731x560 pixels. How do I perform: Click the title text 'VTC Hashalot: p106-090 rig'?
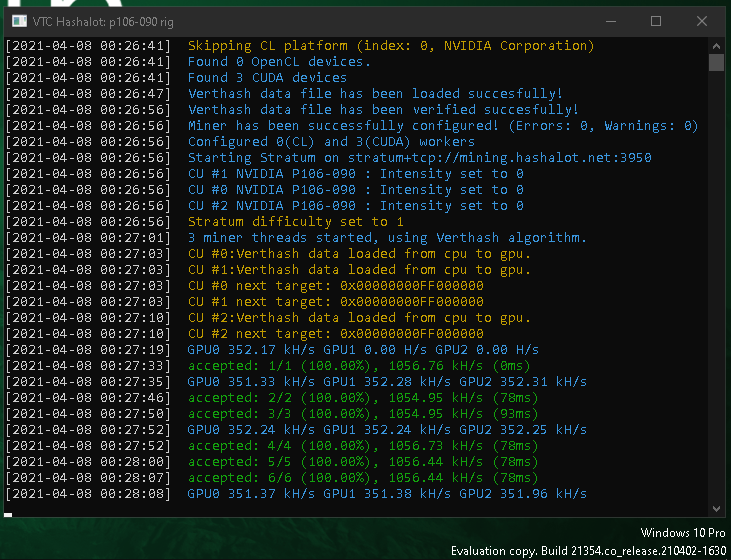(103, 22)
